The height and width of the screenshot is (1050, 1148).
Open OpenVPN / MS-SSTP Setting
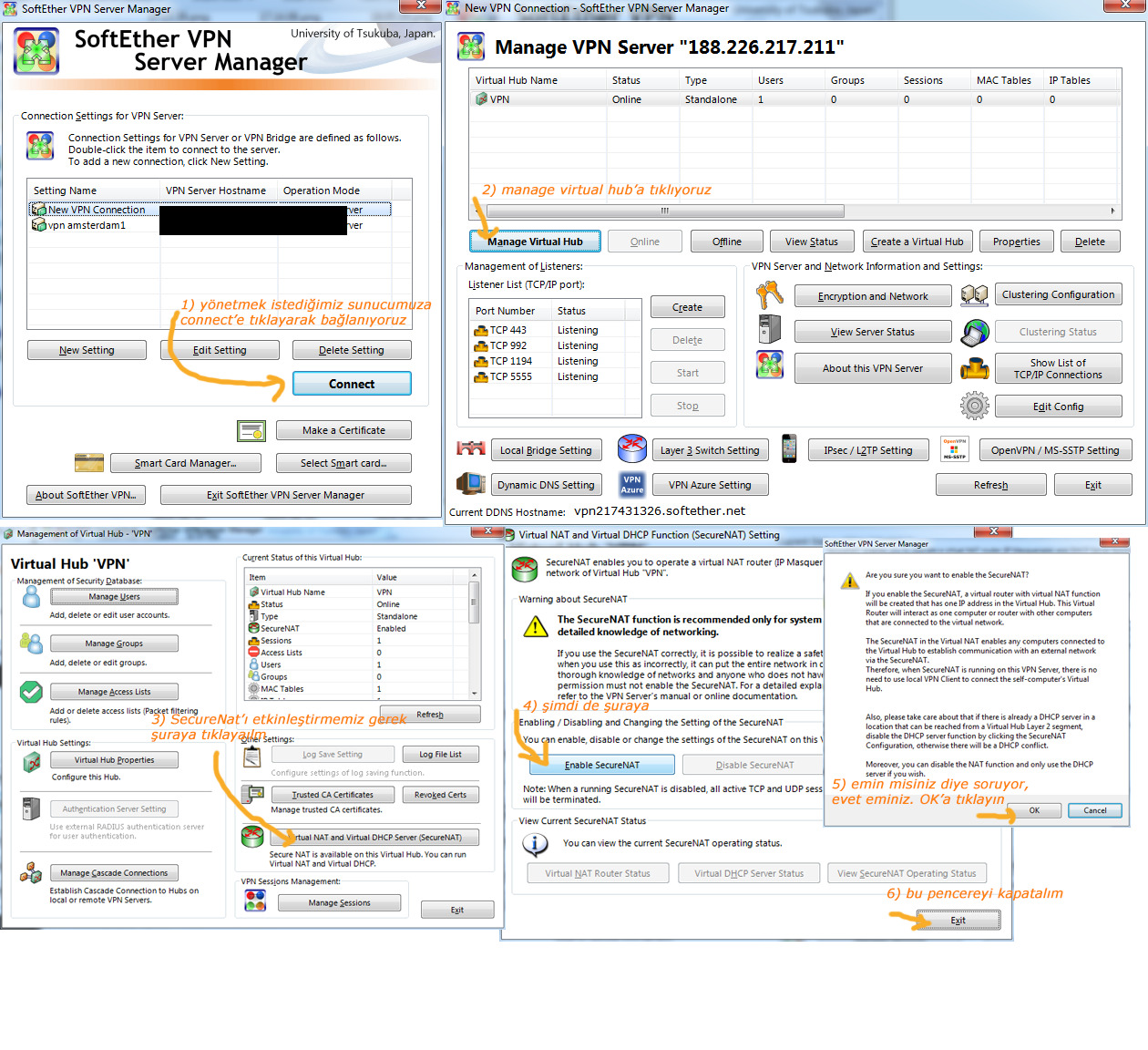[x=1055, y=450]
